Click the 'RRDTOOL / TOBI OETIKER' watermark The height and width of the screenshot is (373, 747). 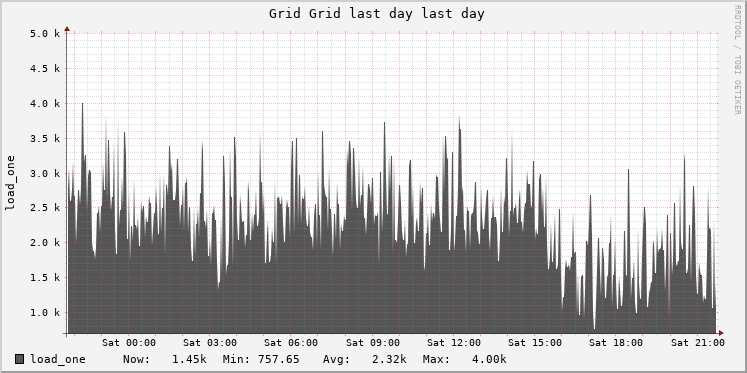737,60
